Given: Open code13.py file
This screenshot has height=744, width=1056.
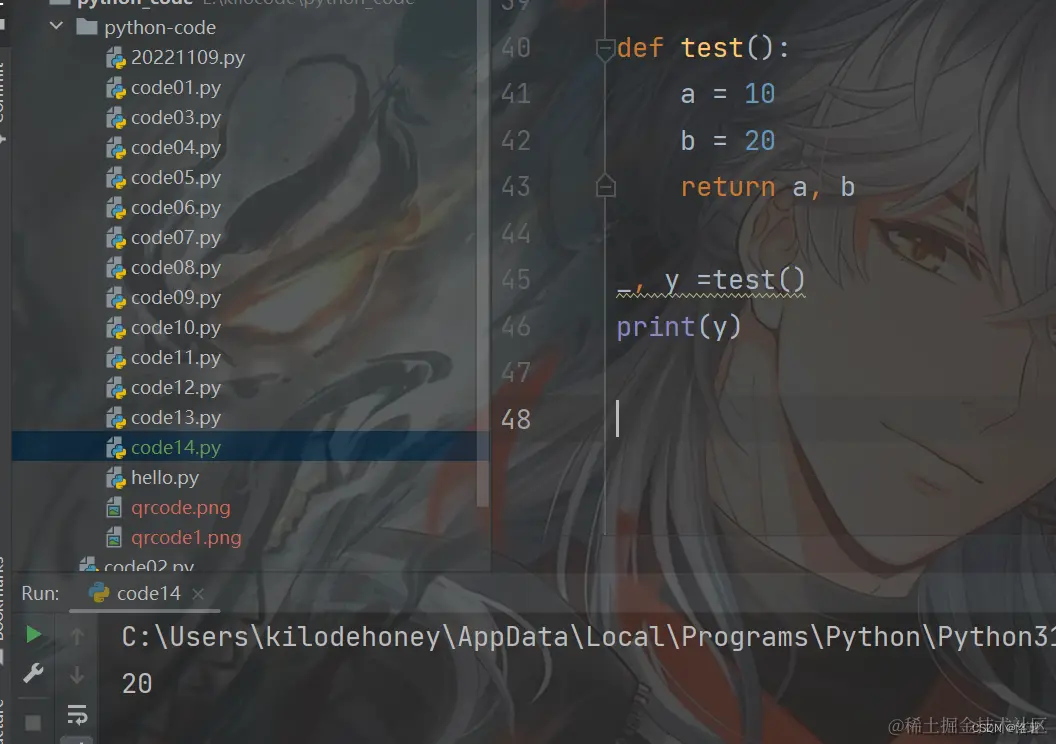Looking at the screenshot, I should pos(176,417).
